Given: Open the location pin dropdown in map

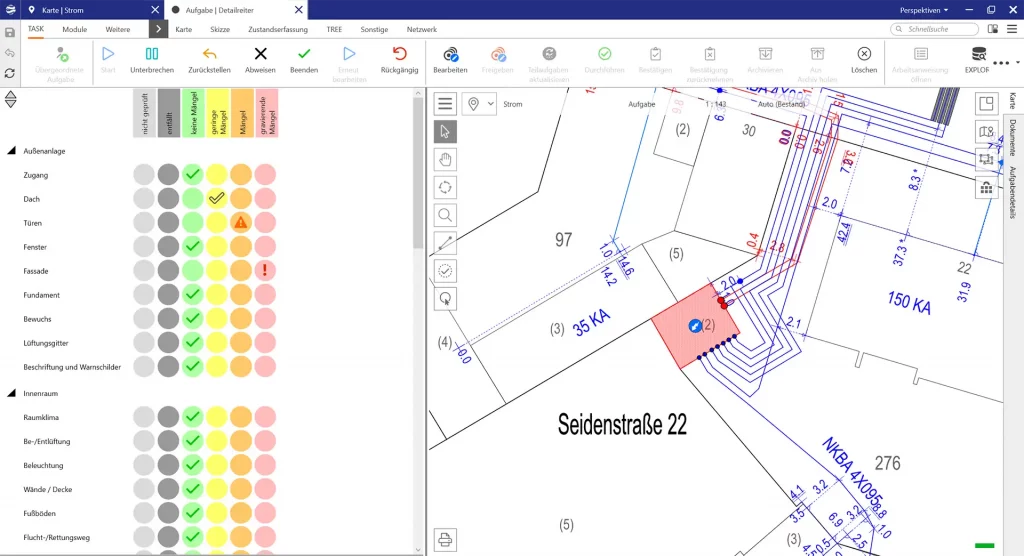Looking at the screenshot, I should click(x=479, y=104).
